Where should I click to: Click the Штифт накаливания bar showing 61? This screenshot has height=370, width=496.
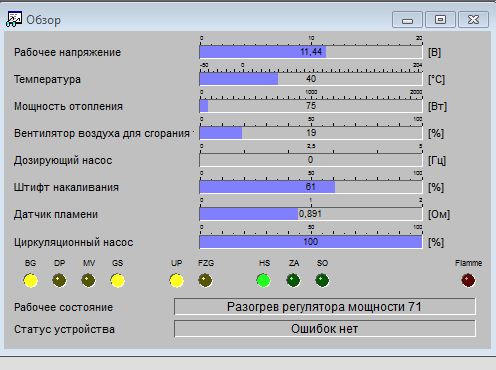click(311, 187)
